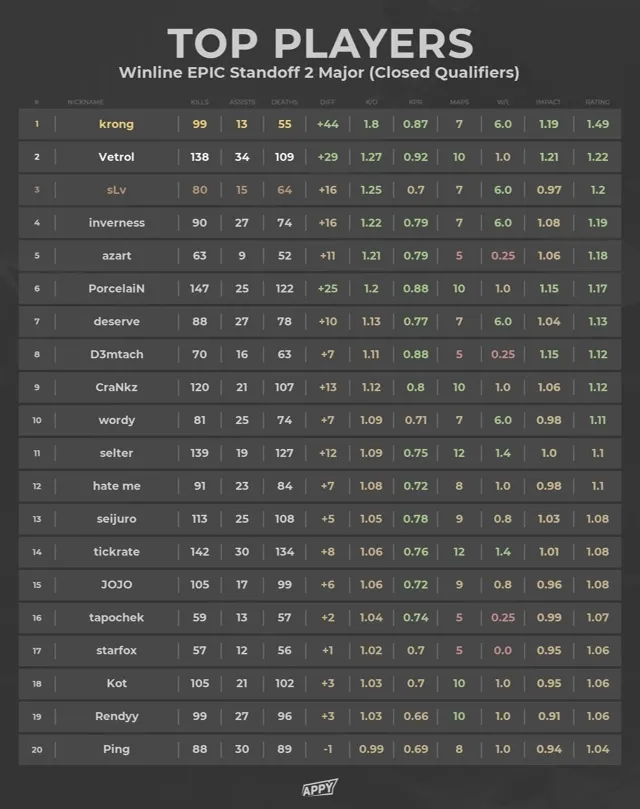Click the RATING column header

click(597, 102)
